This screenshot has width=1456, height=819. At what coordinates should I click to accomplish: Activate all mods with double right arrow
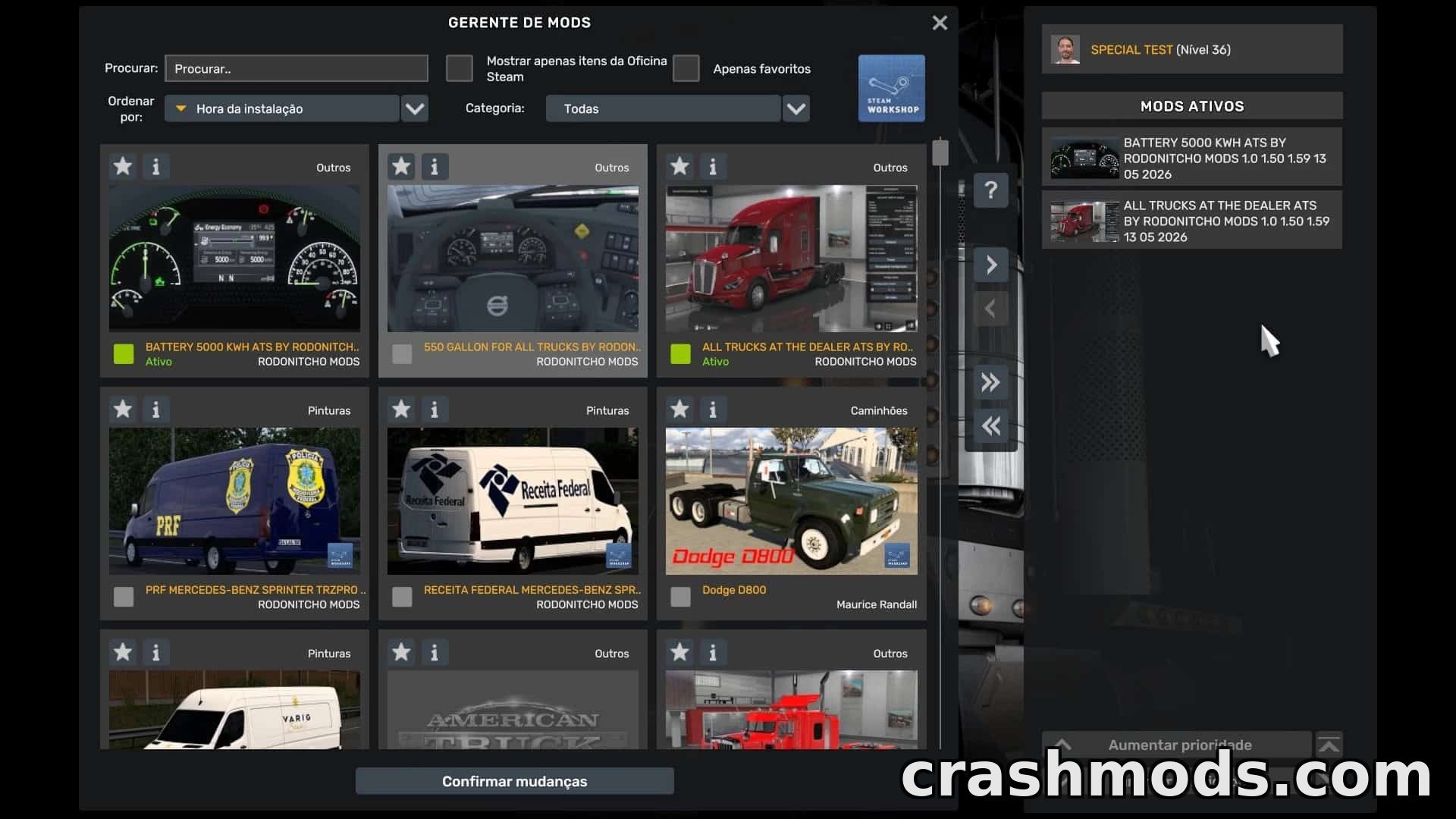pos(990,382)
